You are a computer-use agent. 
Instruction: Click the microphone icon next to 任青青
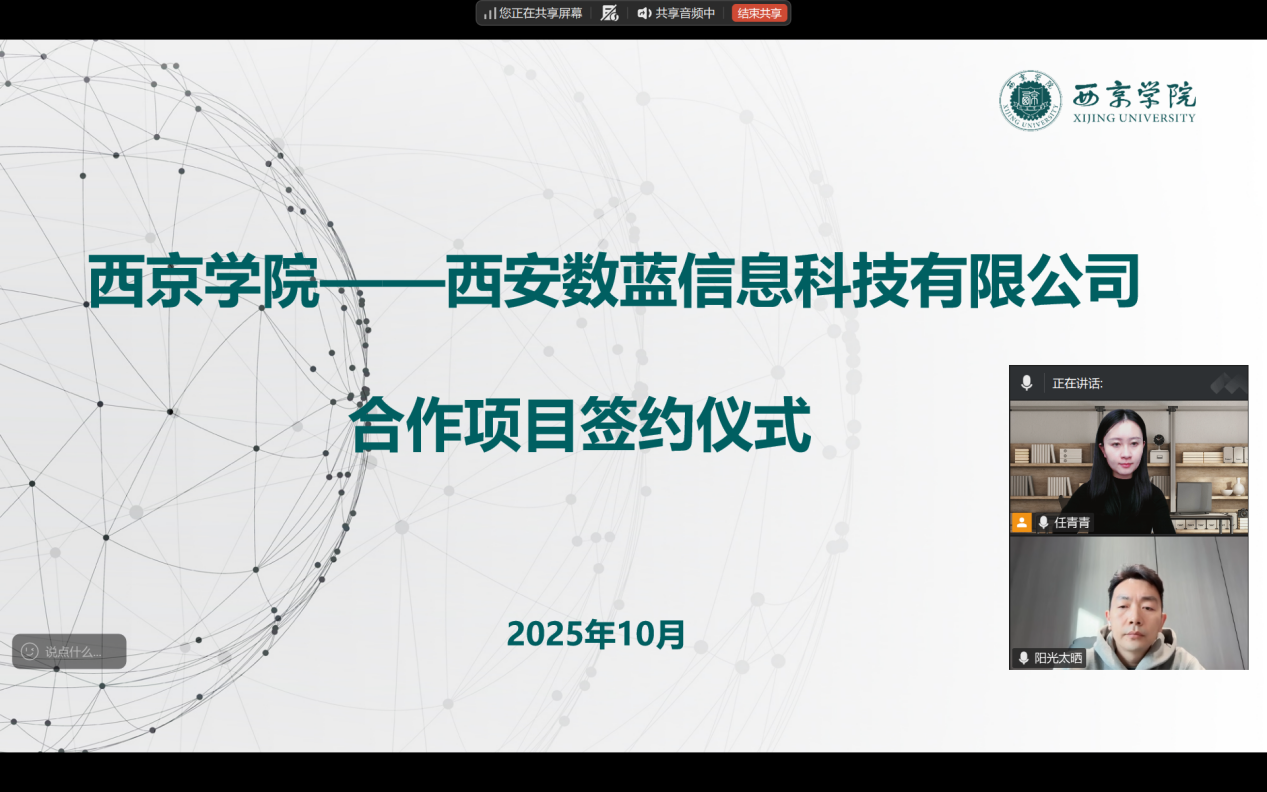pos(1043,522)
